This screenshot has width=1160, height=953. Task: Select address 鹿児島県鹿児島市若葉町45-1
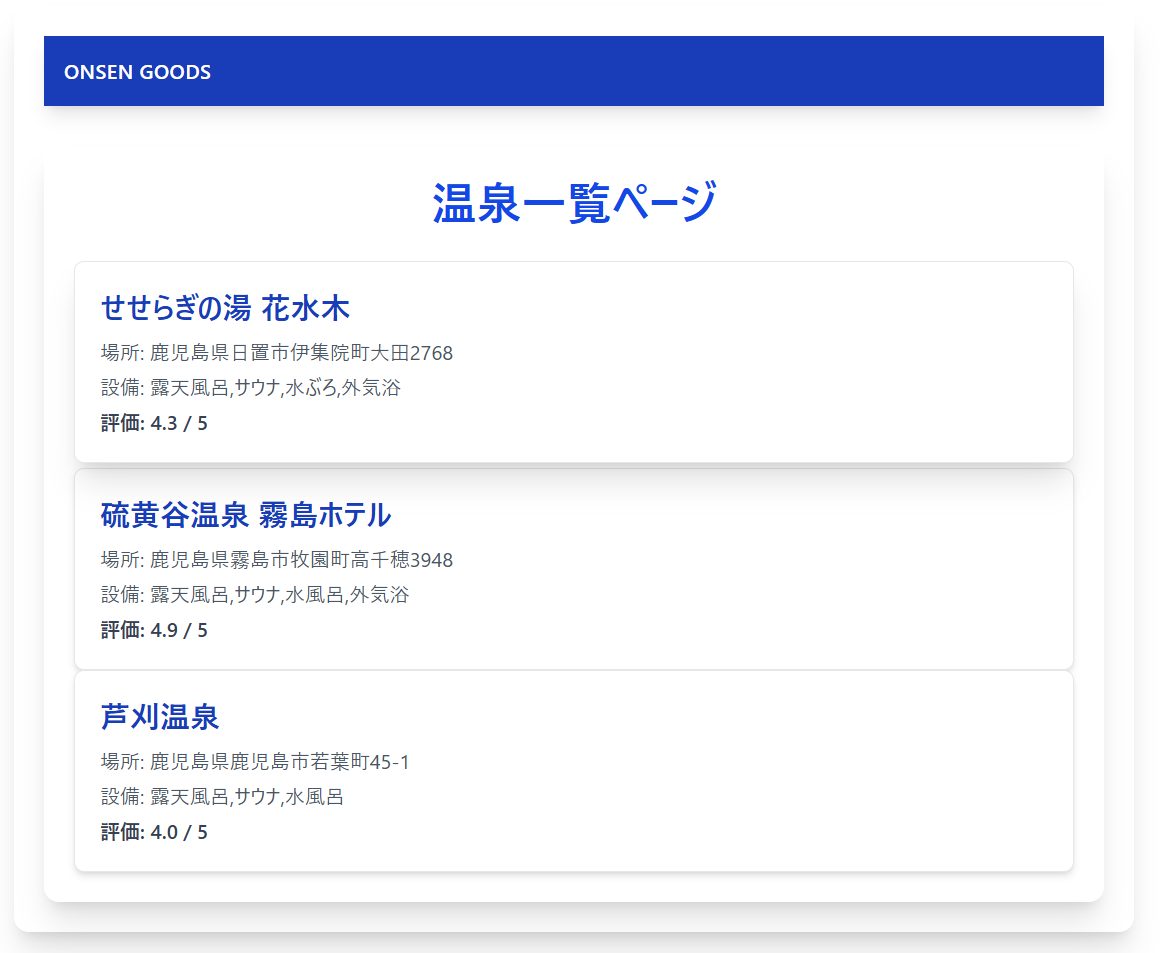tap(280, 762)
